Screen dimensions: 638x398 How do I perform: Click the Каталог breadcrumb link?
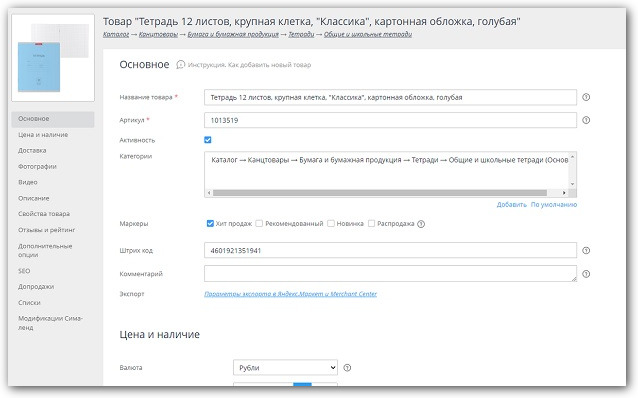point(116,34)
